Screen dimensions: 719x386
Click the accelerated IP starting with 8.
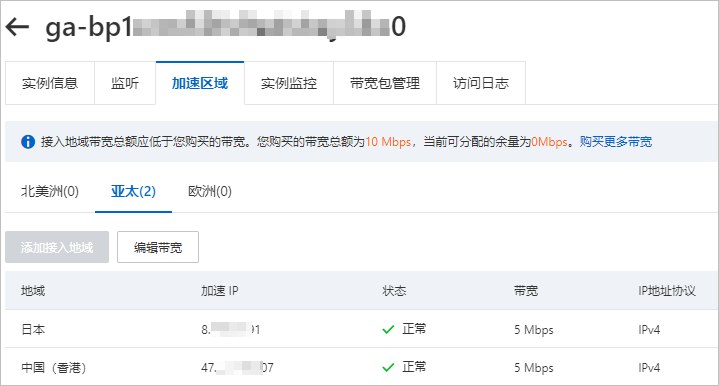click(231, 330)
